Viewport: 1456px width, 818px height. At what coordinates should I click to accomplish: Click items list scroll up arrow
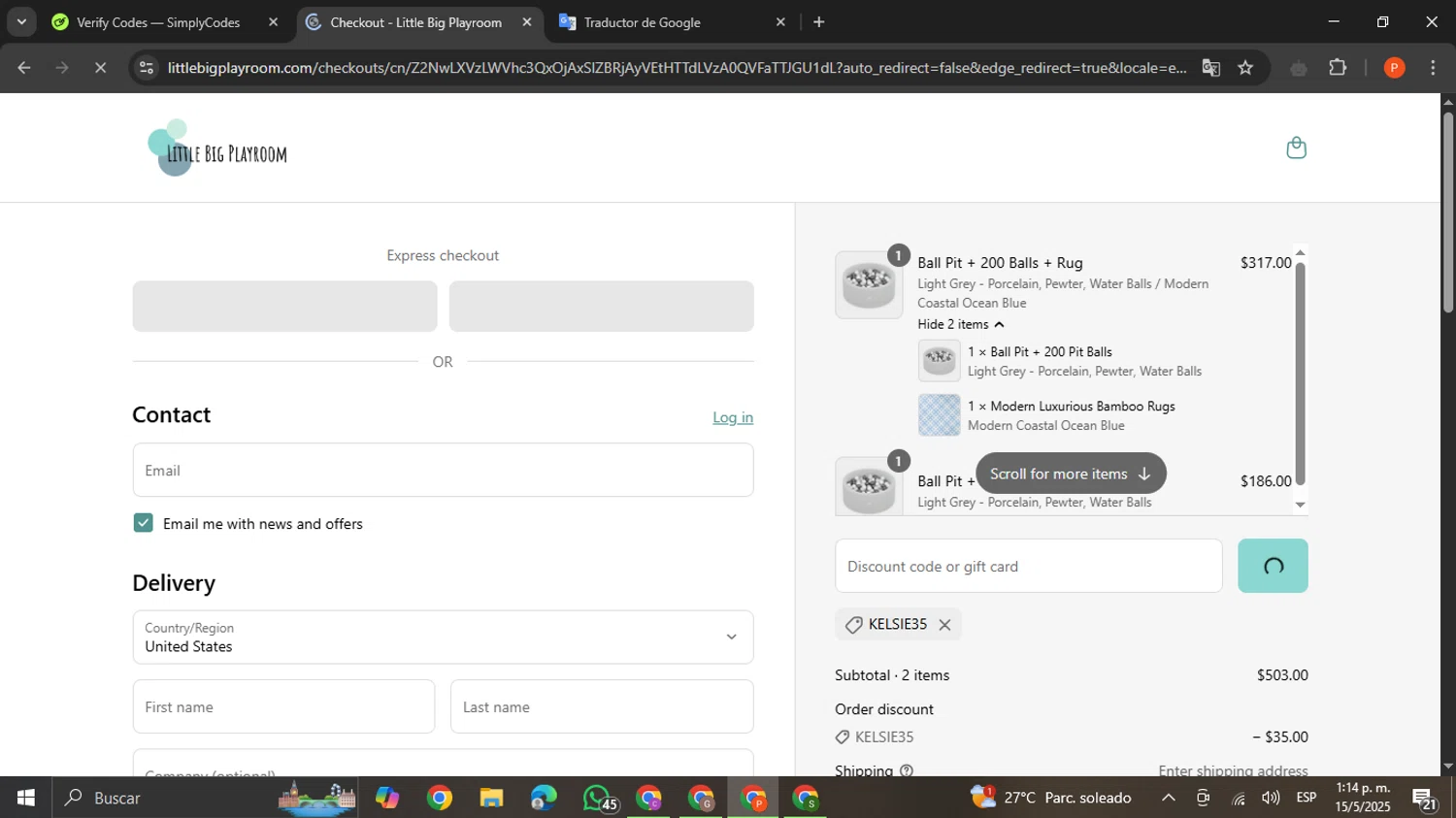point(1300,252)
